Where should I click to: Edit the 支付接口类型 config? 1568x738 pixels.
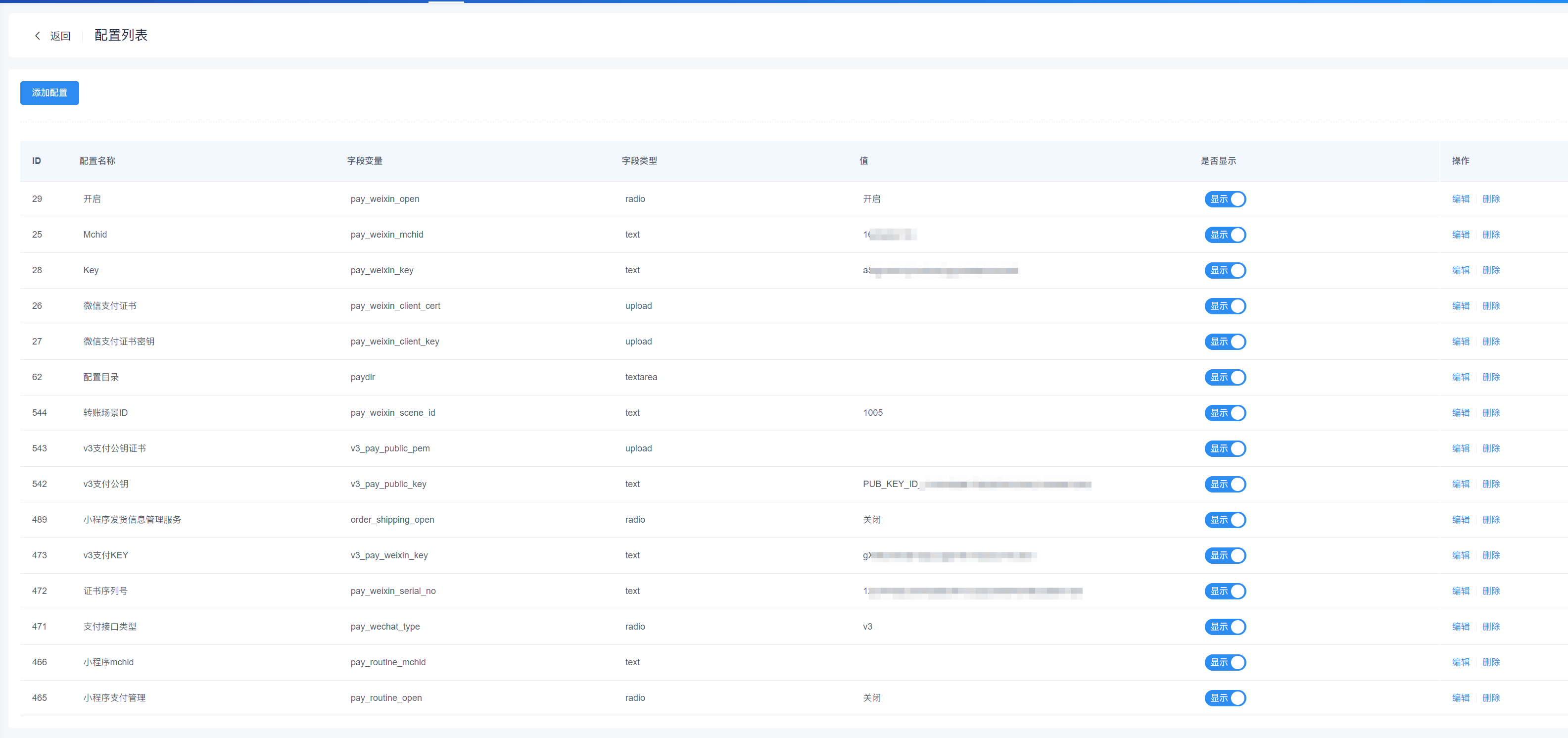tap(1460, 627)
